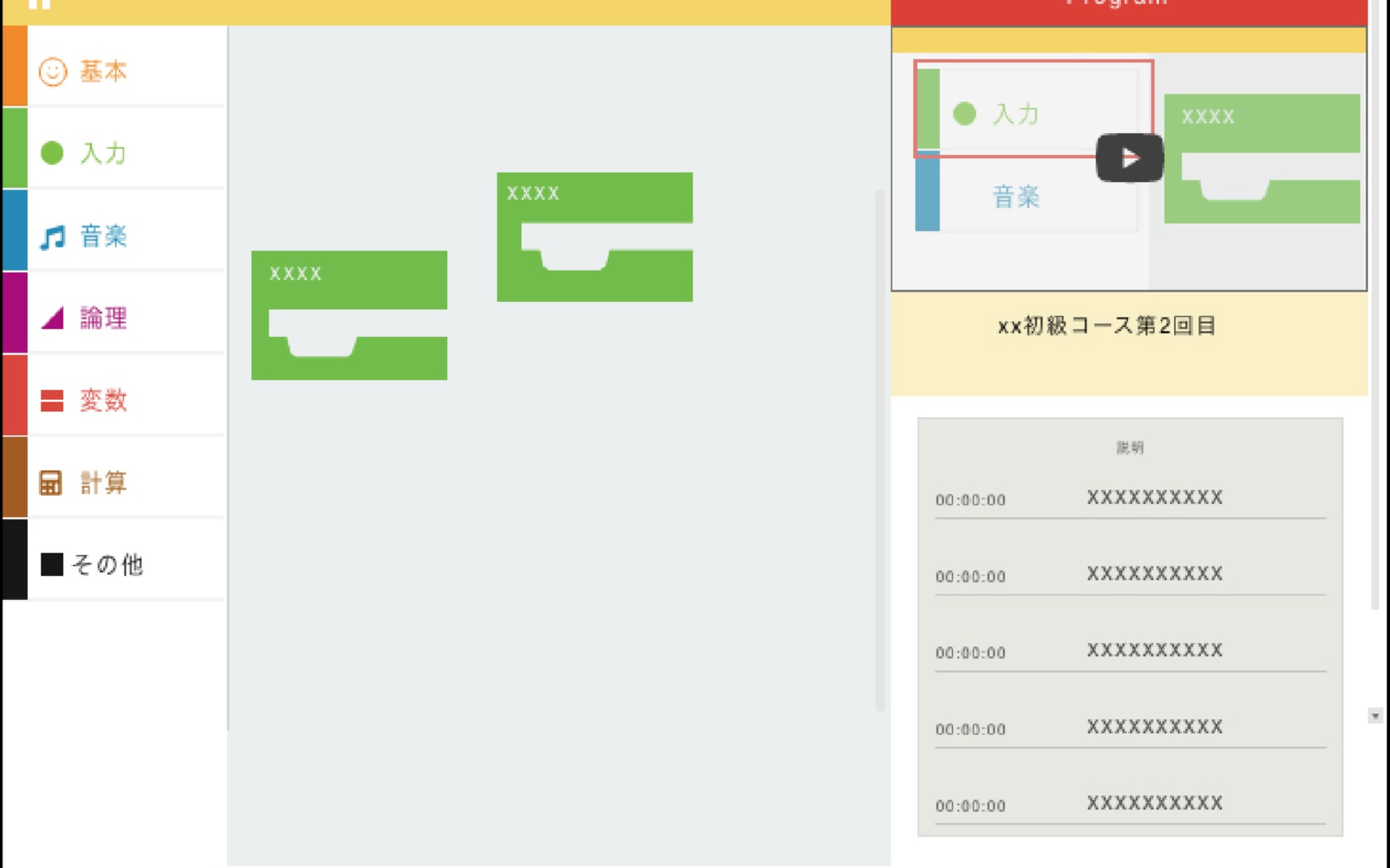Image resolution: width=1390 pixels, height=868 pixels.
Task: Click the calculator icon beside 計算
Action: pyautogui.click(x=50, y=483)
